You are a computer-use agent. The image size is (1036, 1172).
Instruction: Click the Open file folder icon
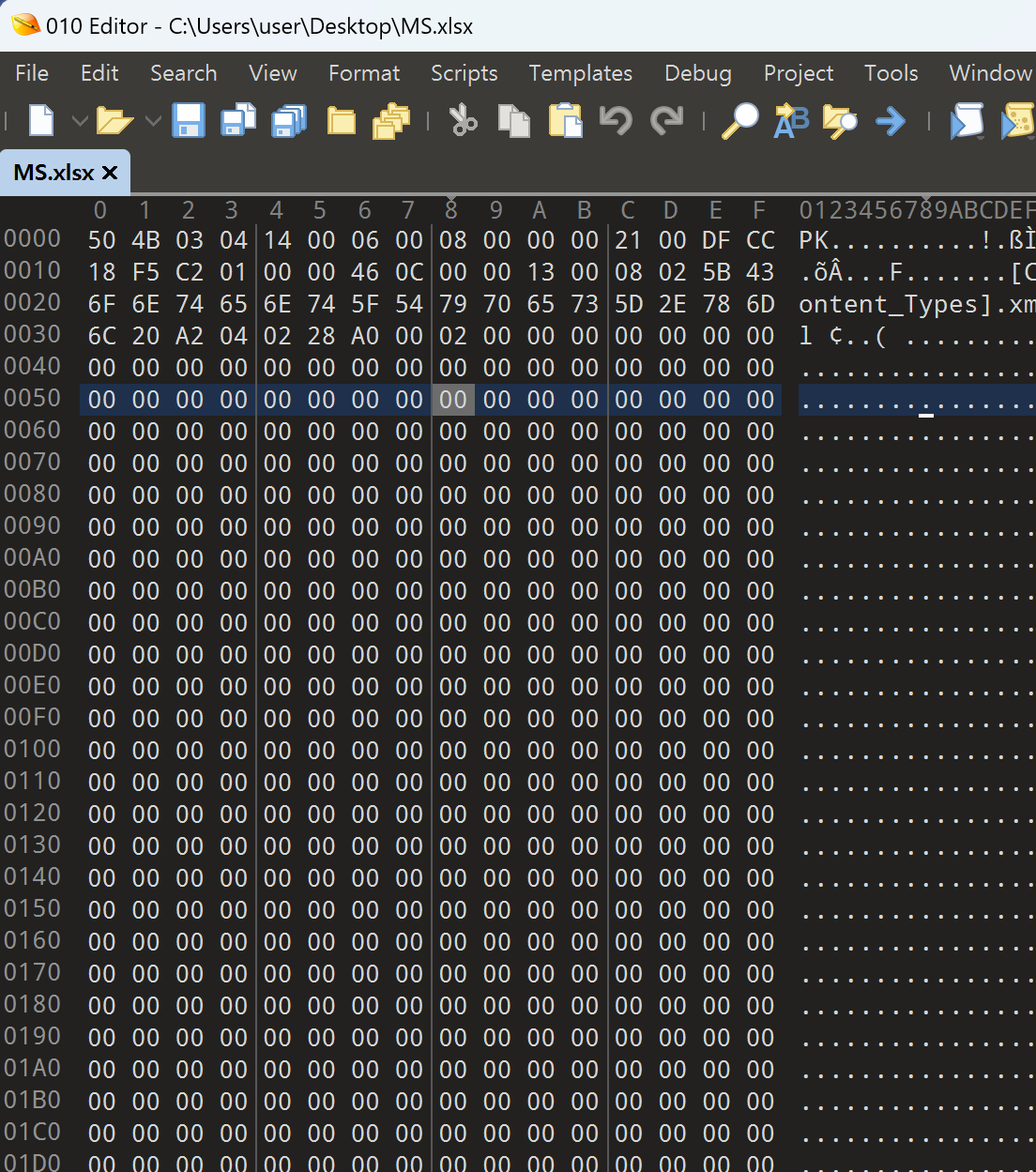114,121
